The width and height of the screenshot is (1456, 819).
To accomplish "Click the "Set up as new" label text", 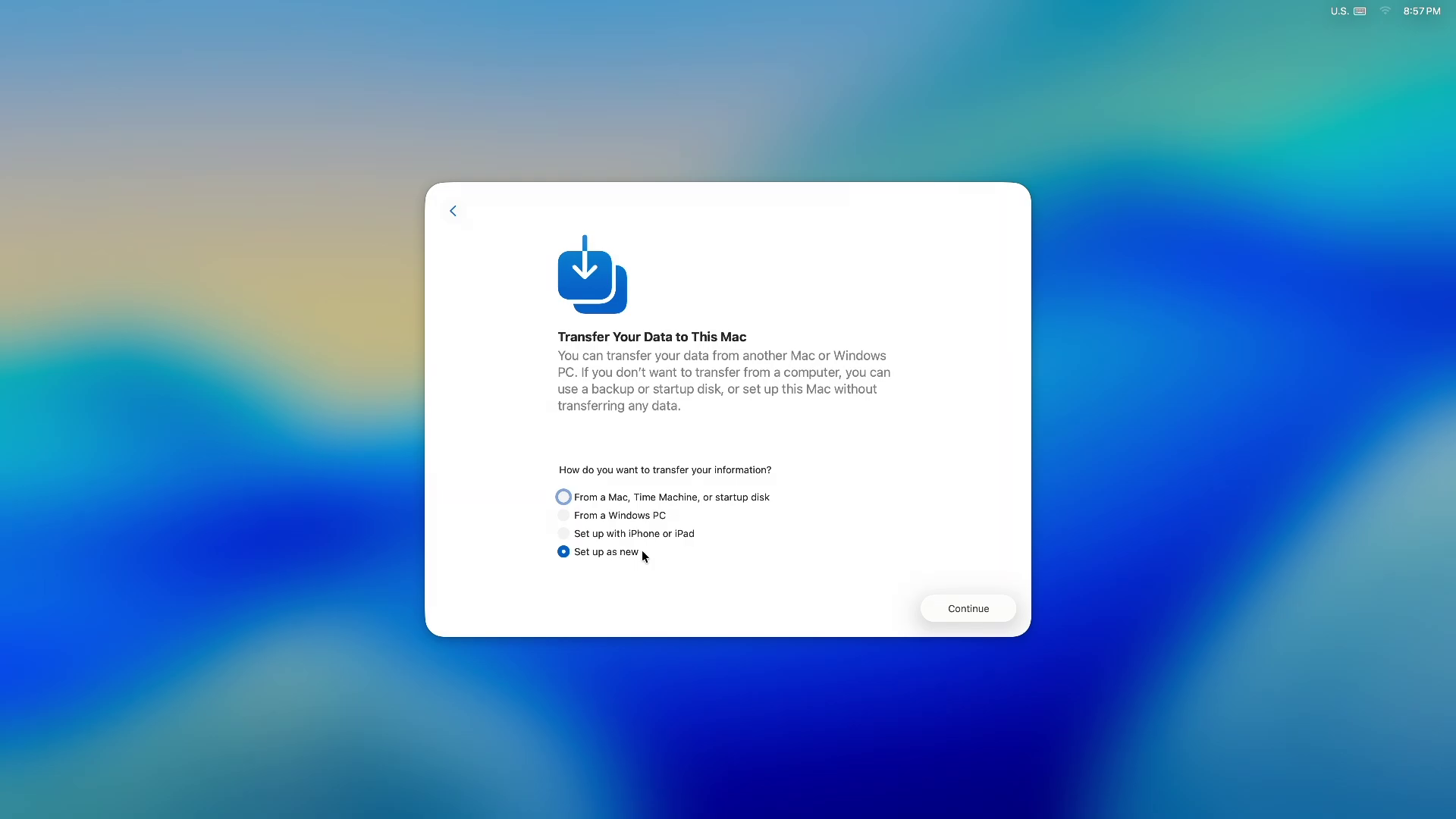I will coord(606,551).
